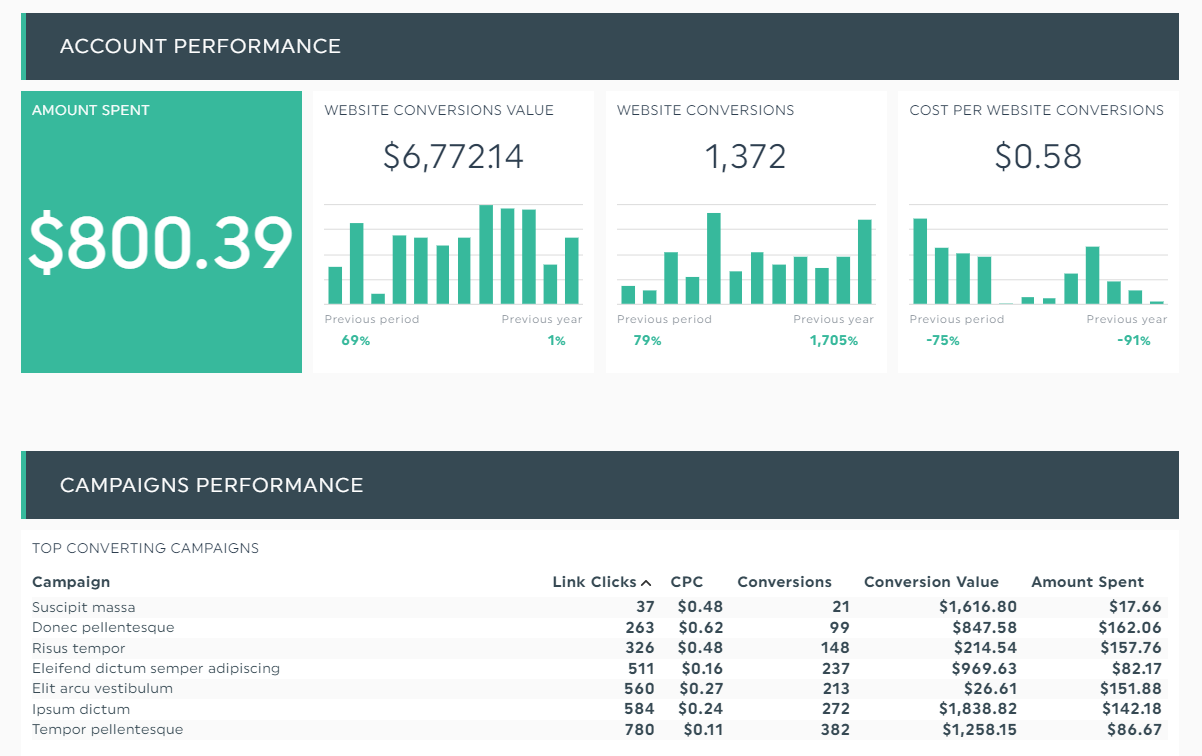This screenshot has height=756, width=1202.
Task: Click the CPC column header
Action: [689, 582]
